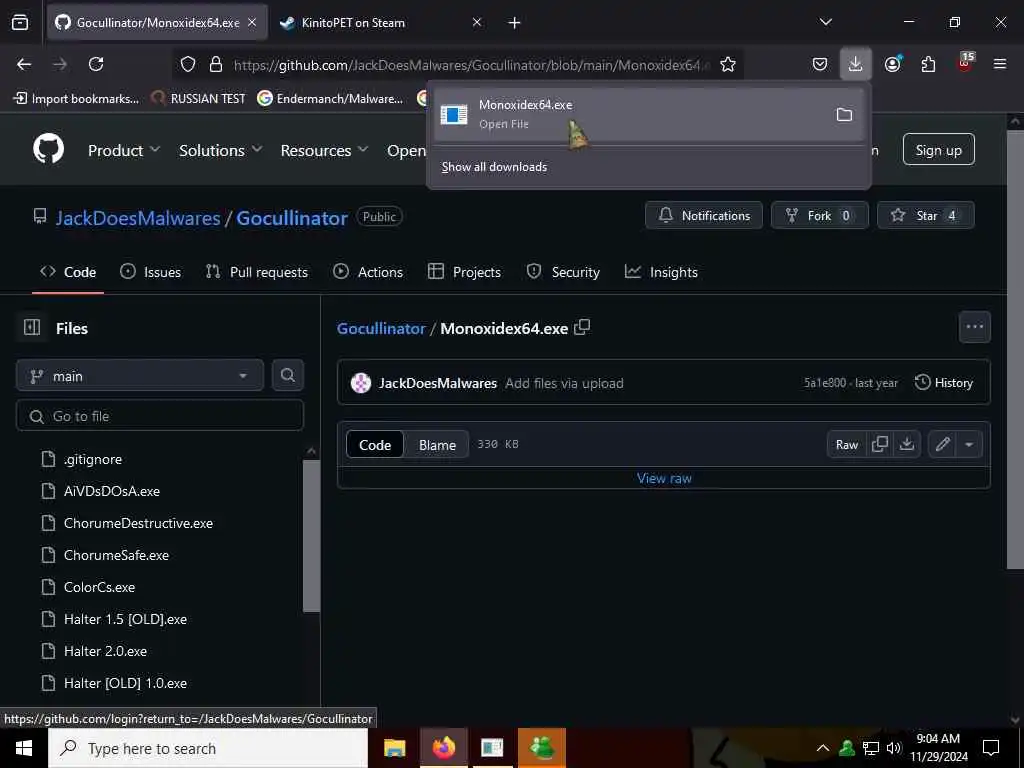
Task: Open .gitignore in file tree
Action: click(x=93, y=459)
